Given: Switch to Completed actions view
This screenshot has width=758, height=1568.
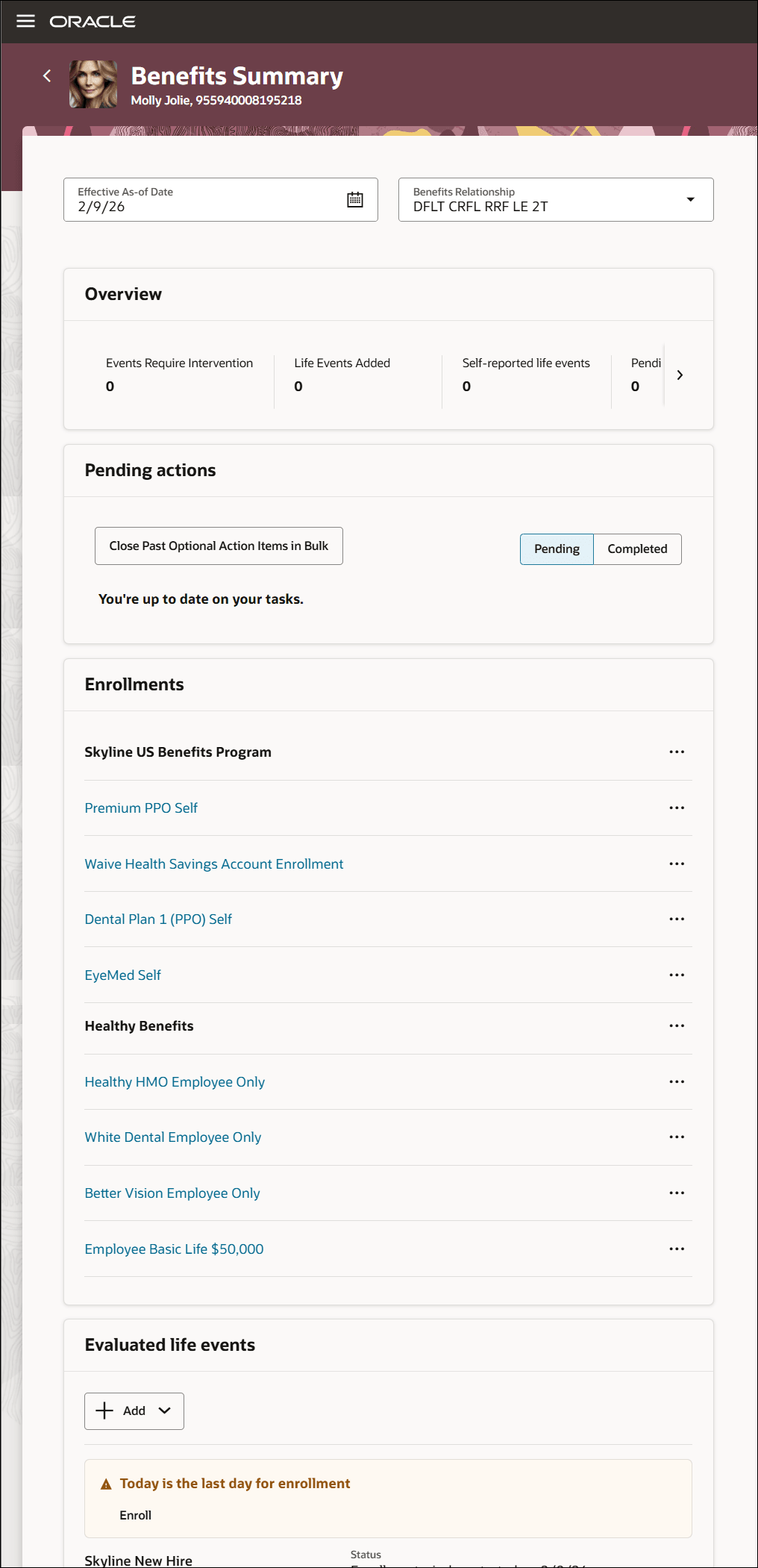Looking at the screenshot, I should [637, 549].
